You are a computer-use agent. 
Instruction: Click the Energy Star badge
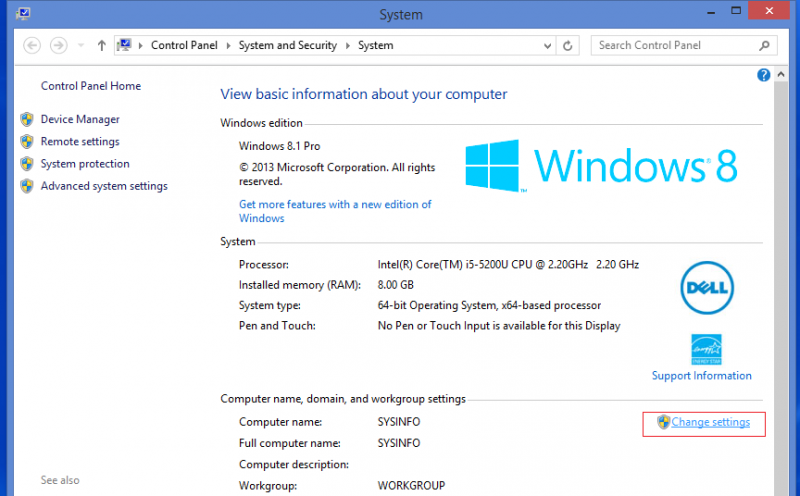[x=706, y=350]
